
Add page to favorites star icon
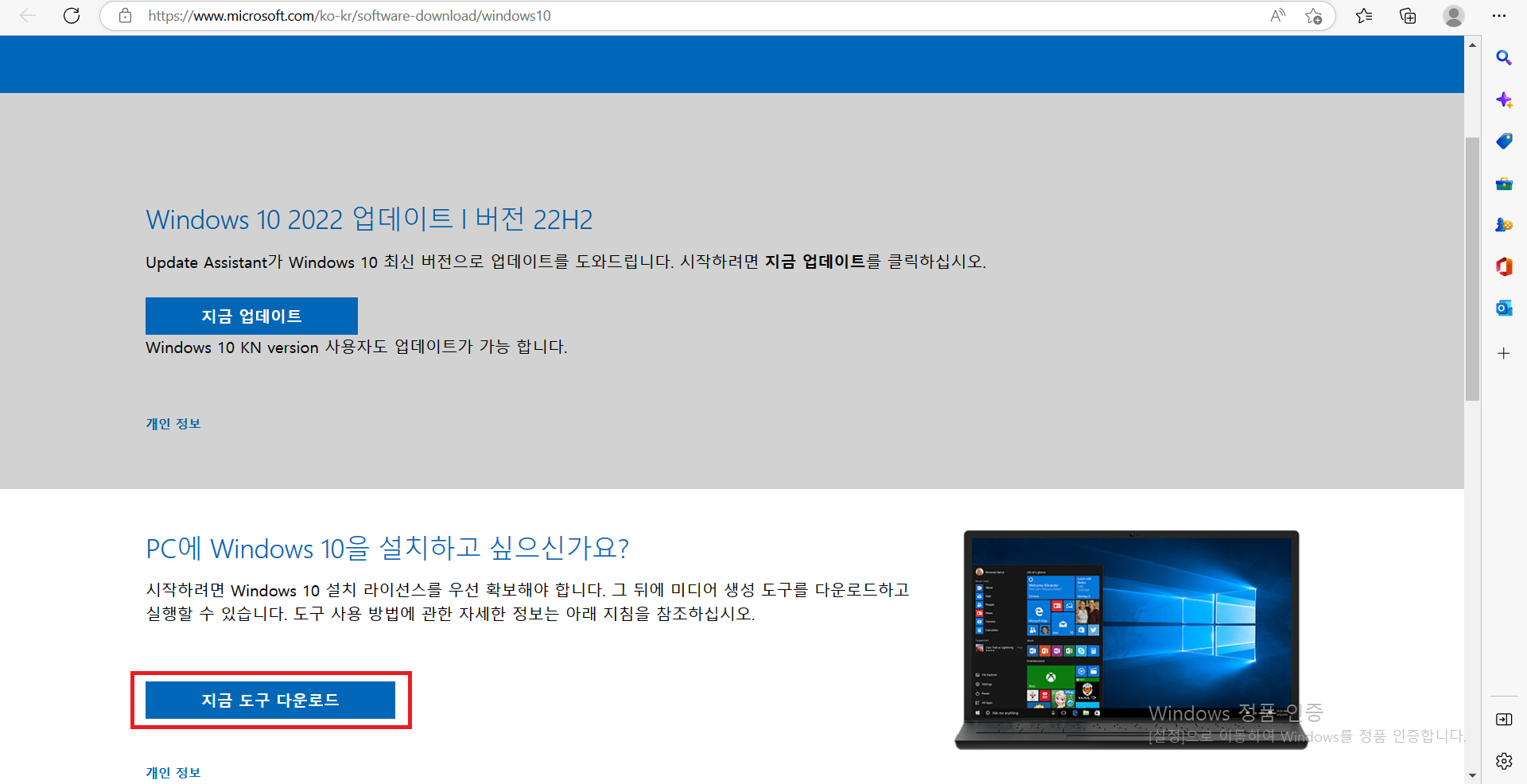click(x=1314, y=16)
